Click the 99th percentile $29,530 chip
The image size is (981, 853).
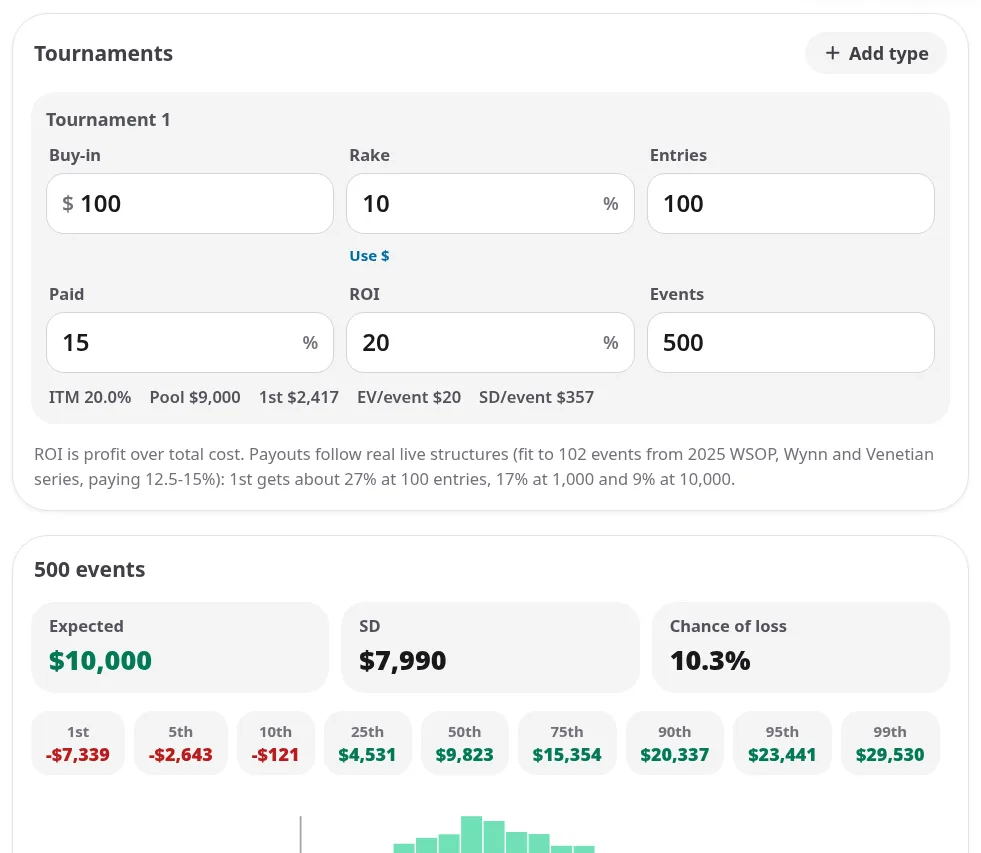click(890, 743)
